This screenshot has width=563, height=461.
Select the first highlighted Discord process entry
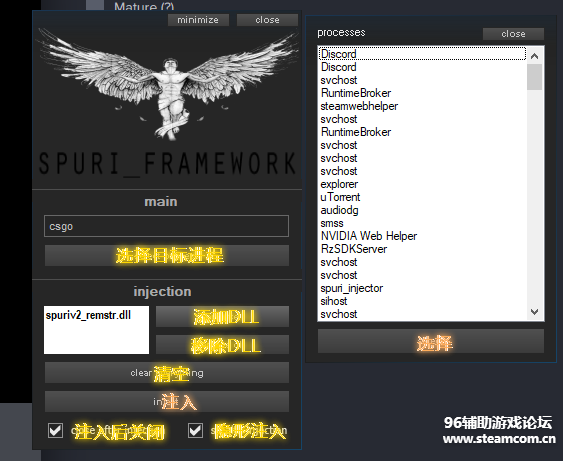pos(422,54)
